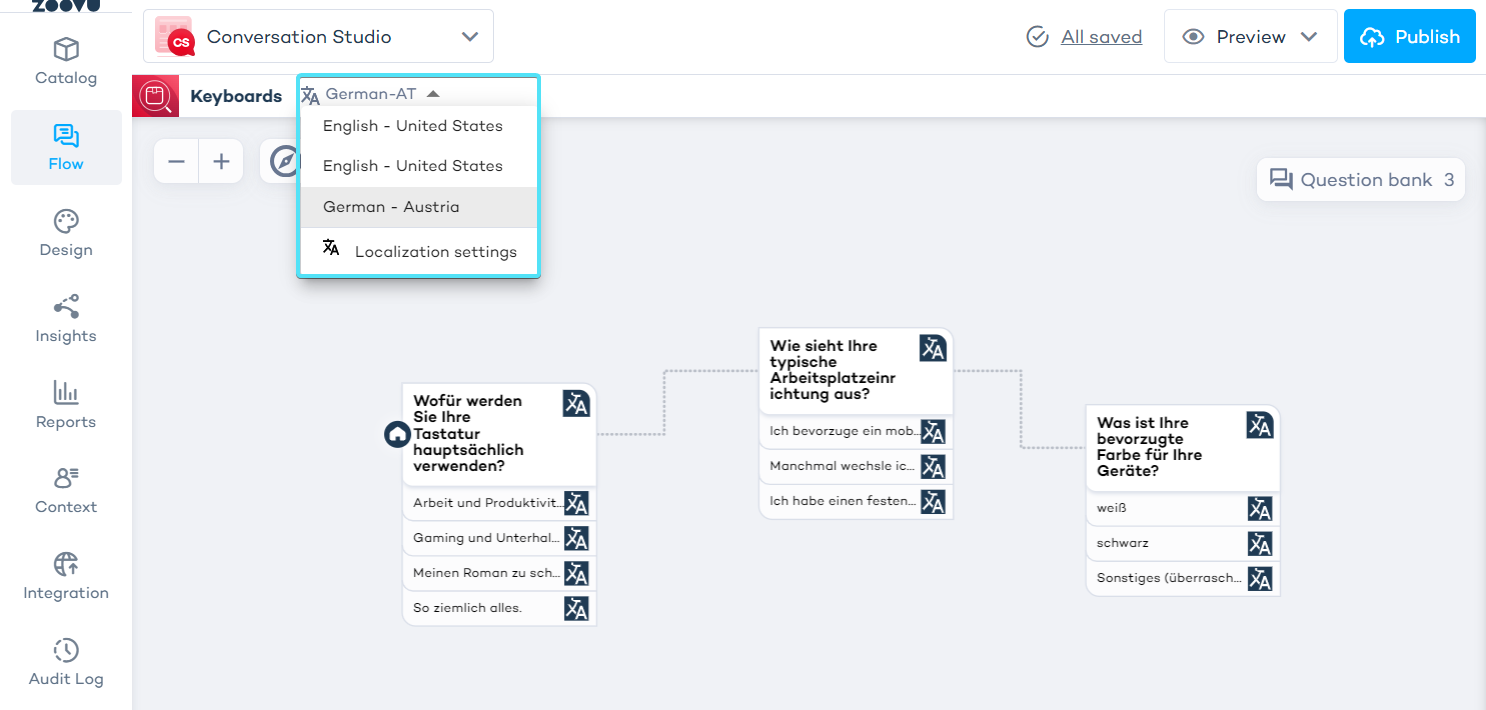Click the home start-node icon
The height and width of the screenshot is (710, 1486).
point(397,434)
